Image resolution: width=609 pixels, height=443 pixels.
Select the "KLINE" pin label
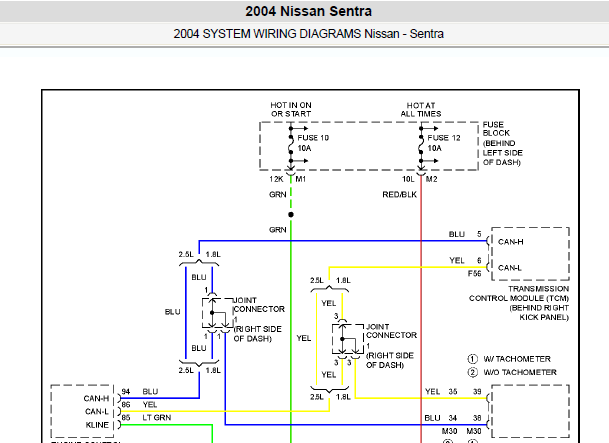coord(97,425)
